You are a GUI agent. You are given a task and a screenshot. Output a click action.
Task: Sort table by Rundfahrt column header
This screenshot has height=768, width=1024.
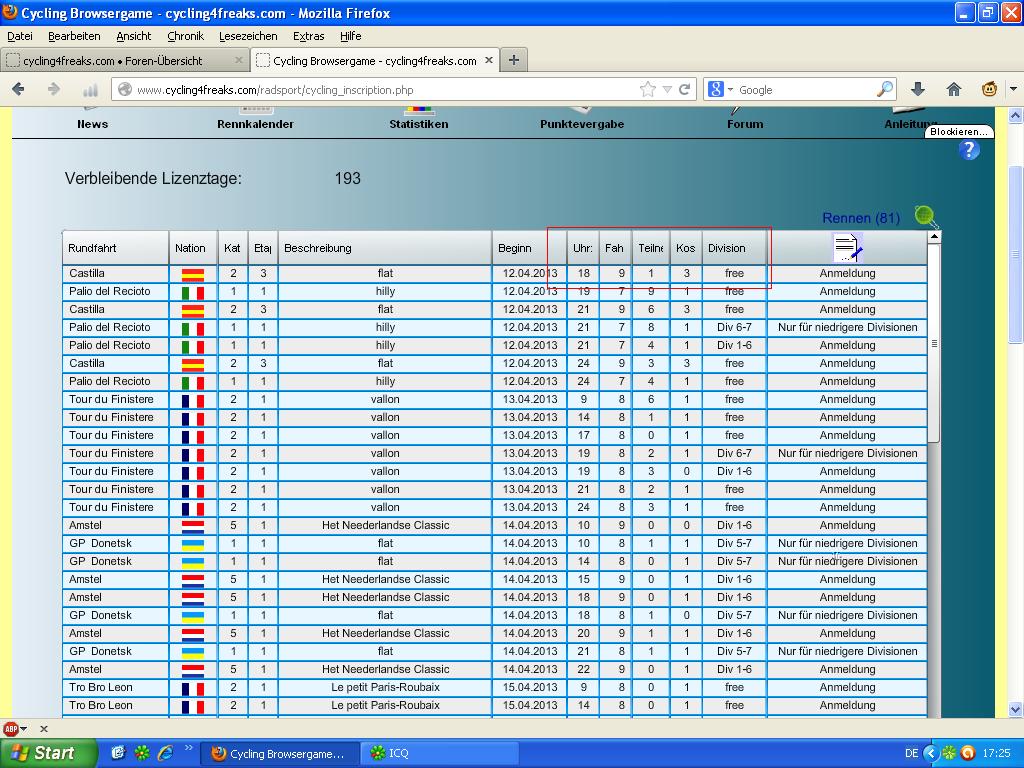pos(116,248)
